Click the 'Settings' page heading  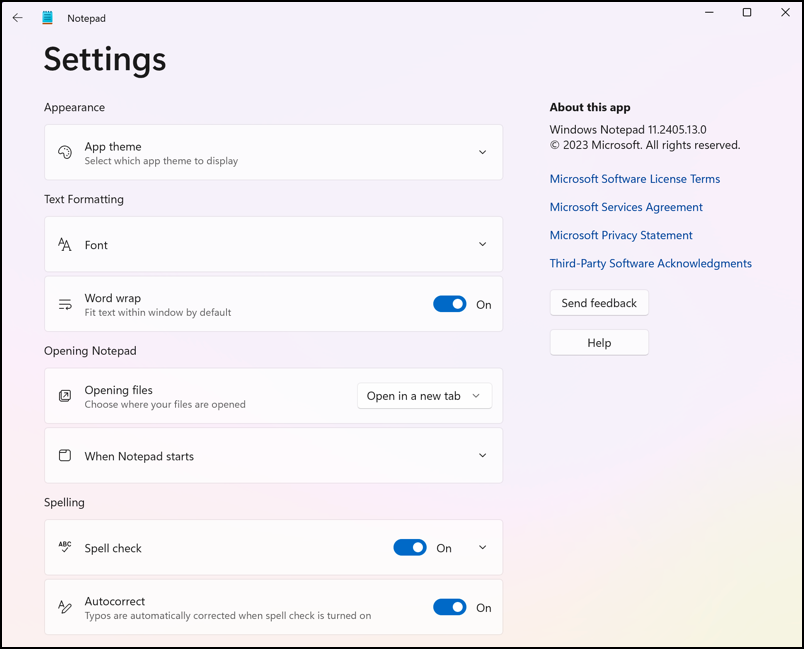pyautogui.click(x=105, y=59)
